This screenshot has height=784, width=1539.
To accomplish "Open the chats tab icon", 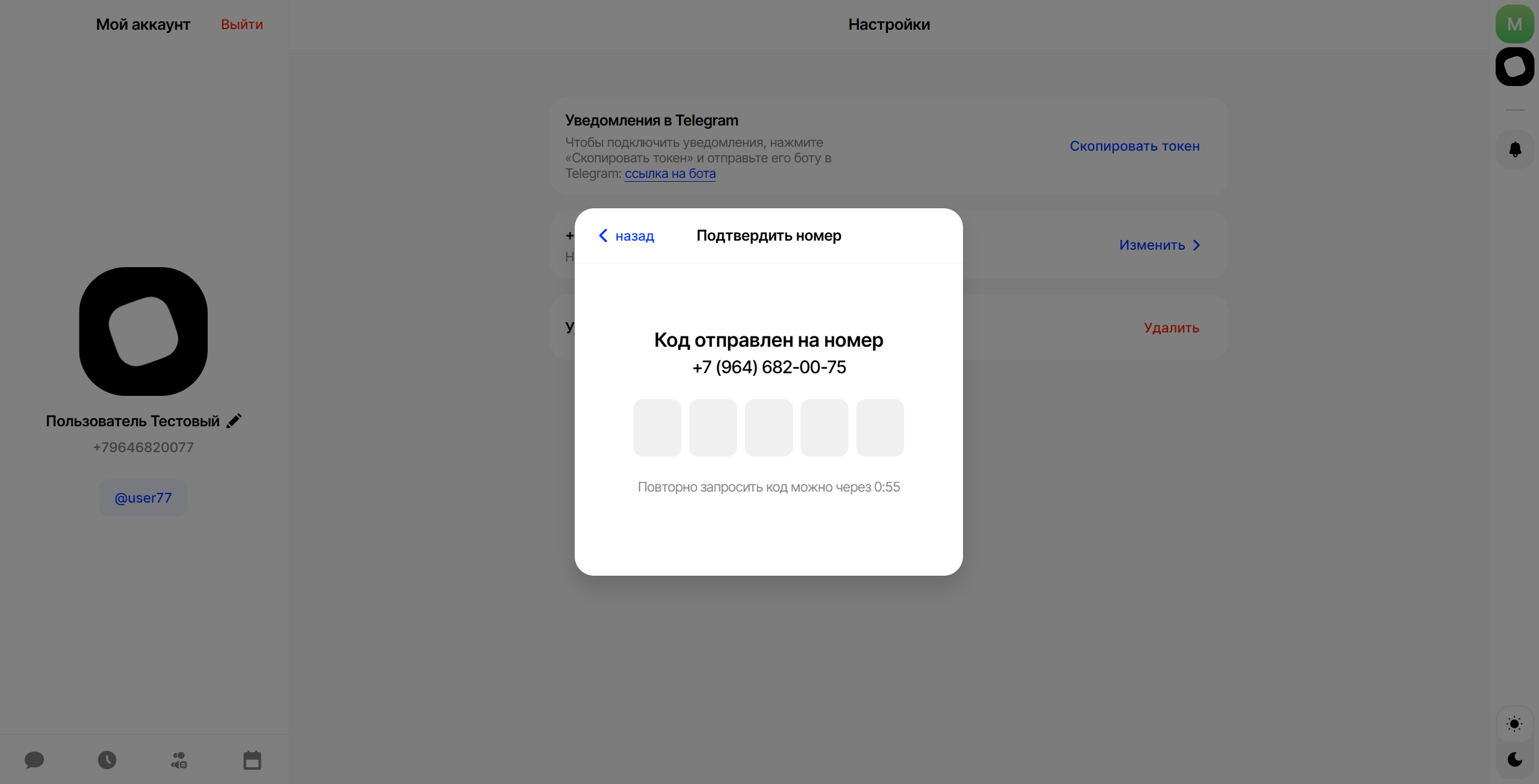I will 34,759.
